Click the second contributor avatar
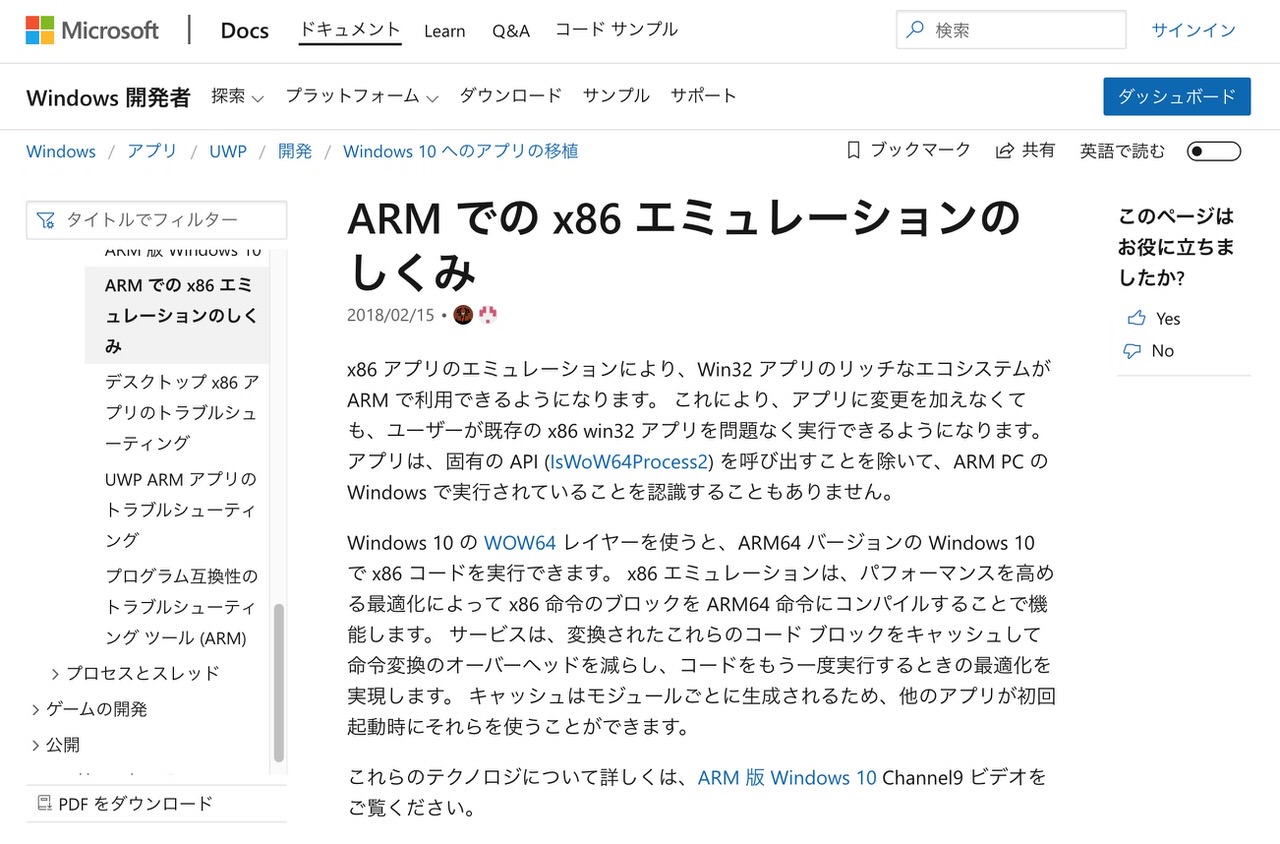The width and height of the screenshot is (1280, 844). click(x=488, y=315)
